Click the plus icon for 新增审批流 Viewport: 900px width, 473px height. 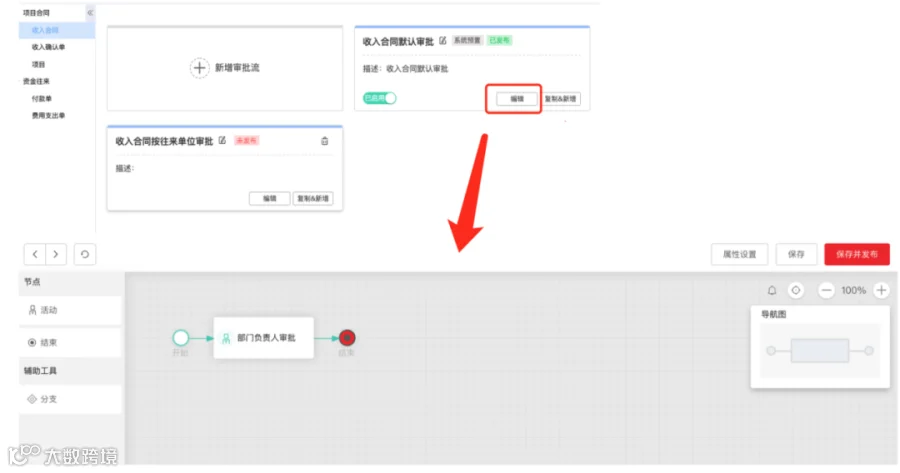coord(199,68)
